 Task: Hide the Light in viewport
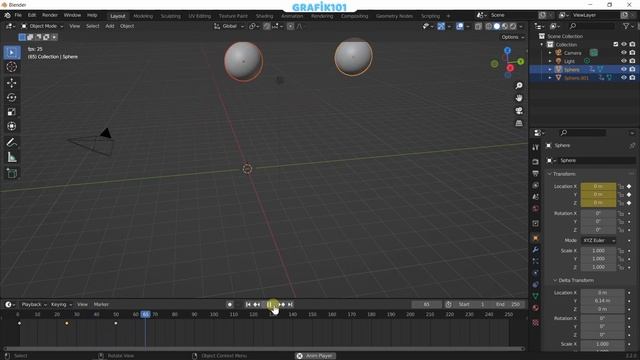[624, 61]
